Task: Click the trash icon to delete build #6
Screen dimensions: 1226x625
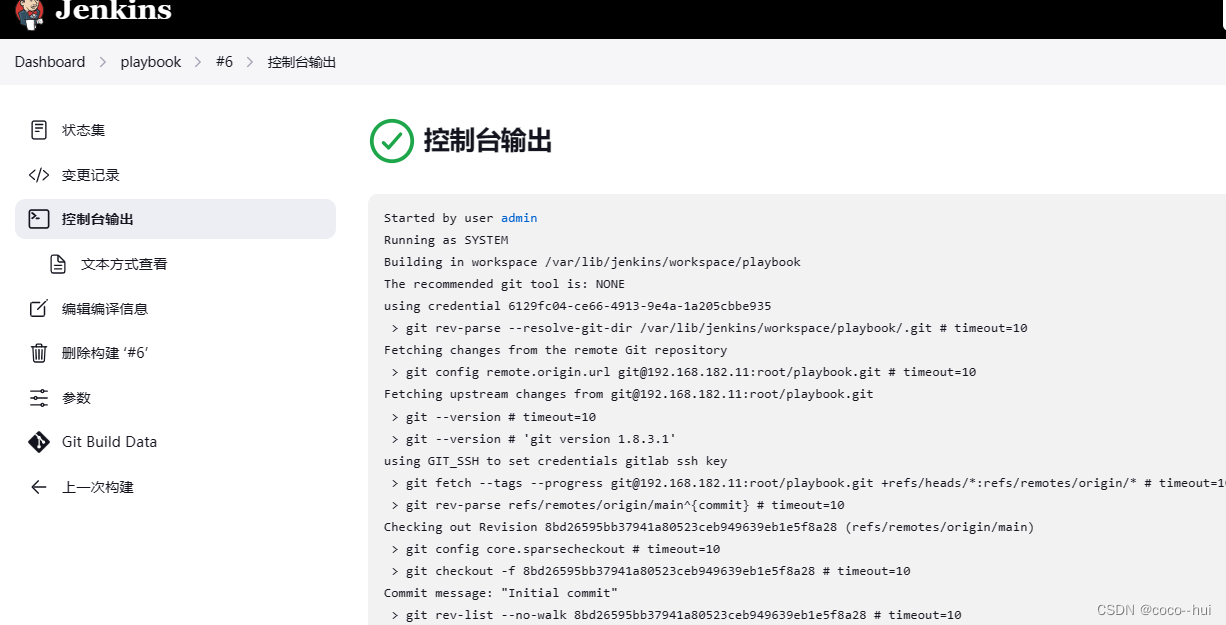Action: pos(38,352)
